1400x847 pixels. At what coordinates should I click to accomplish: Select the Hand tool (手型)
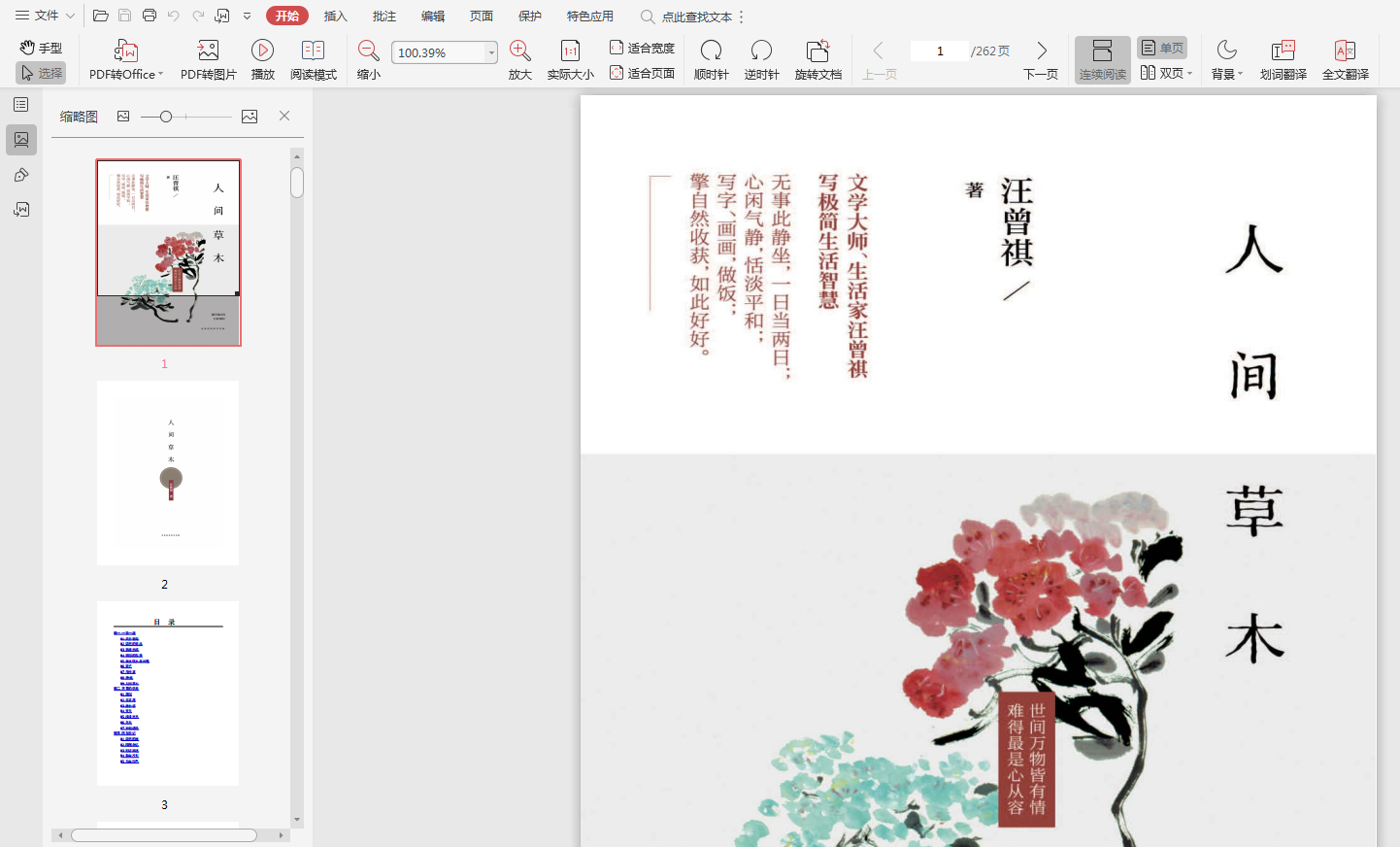pyautogui.click(x=41, y=48)
